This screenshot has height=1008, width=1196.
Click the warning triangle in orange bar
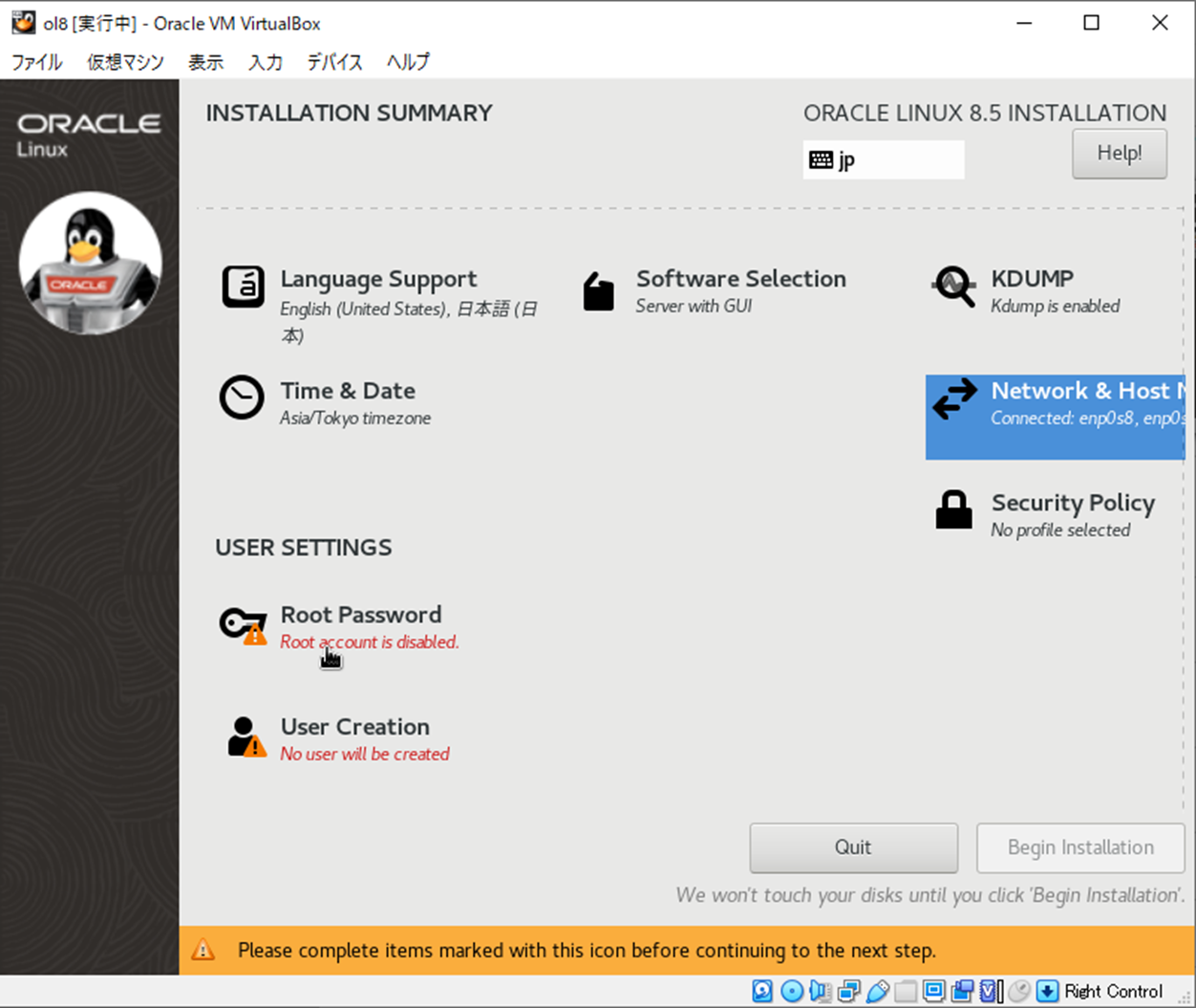[x=203, y=950]
